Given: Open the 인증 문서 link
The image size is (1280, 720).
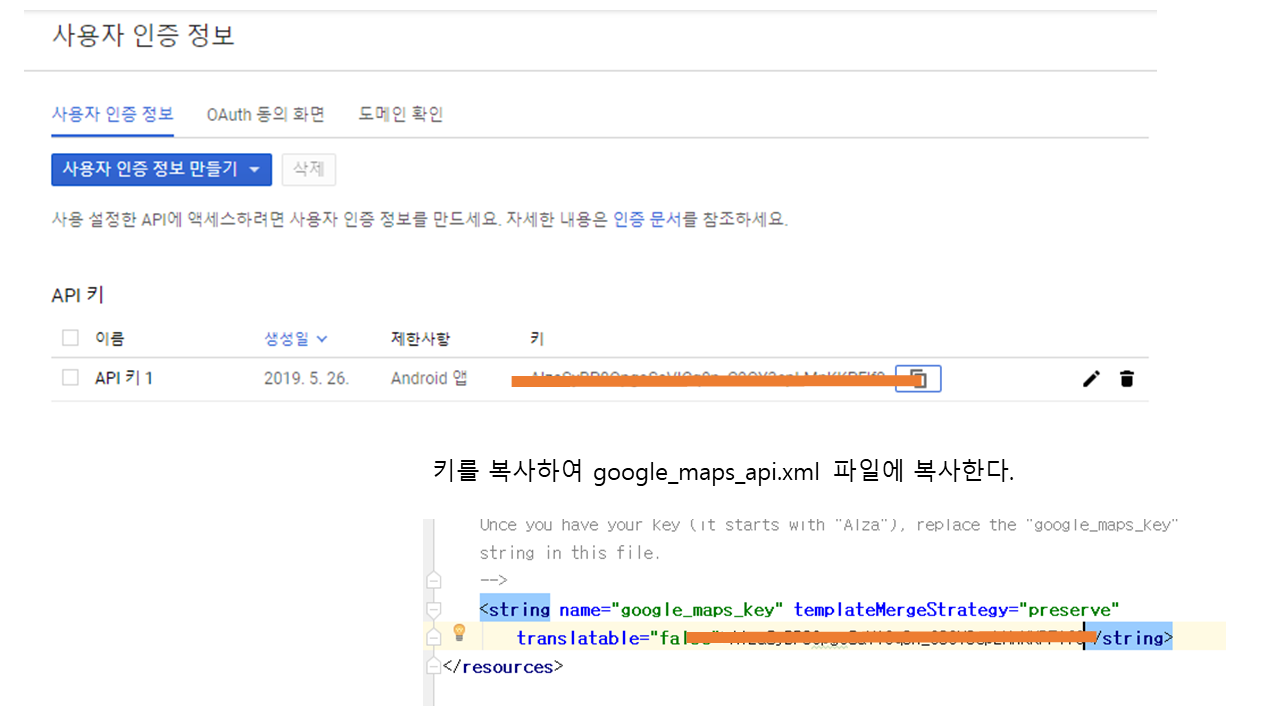Looking at the screenshot, I should pos(646,220).
